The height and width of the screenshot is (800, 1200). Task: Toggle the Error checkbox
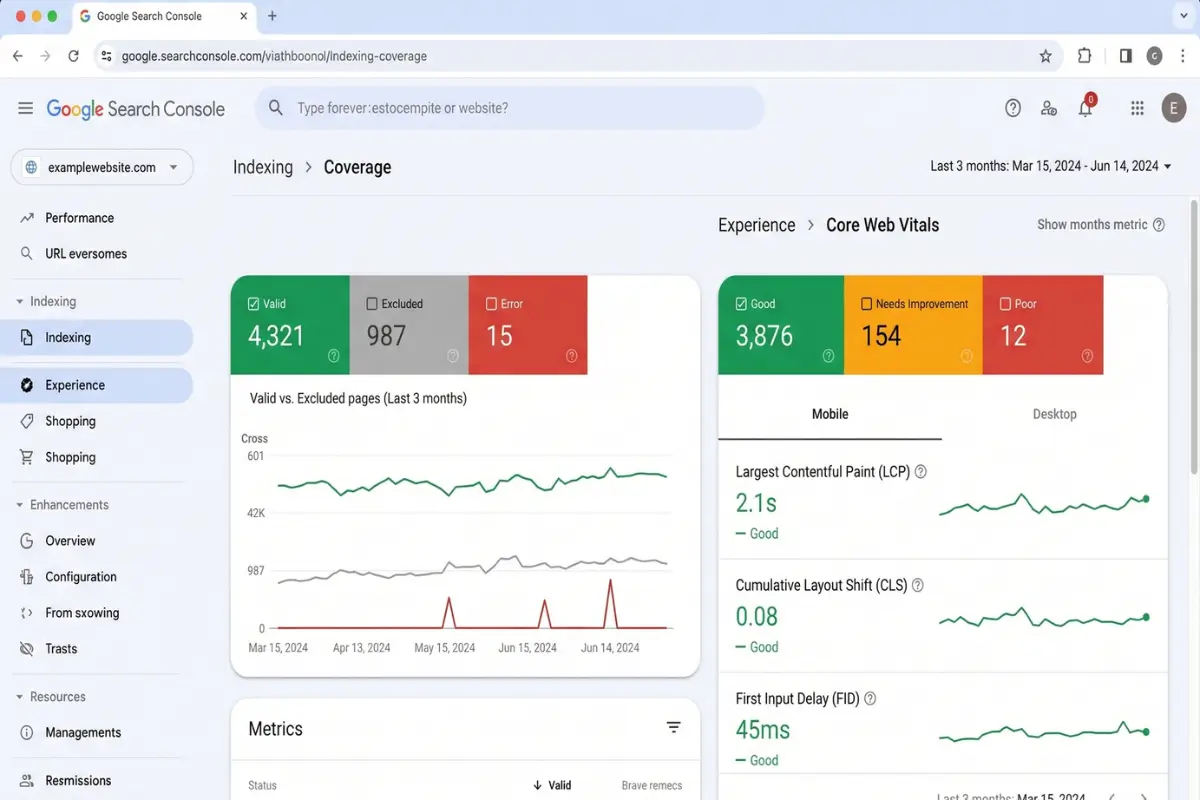pos(491,303)
